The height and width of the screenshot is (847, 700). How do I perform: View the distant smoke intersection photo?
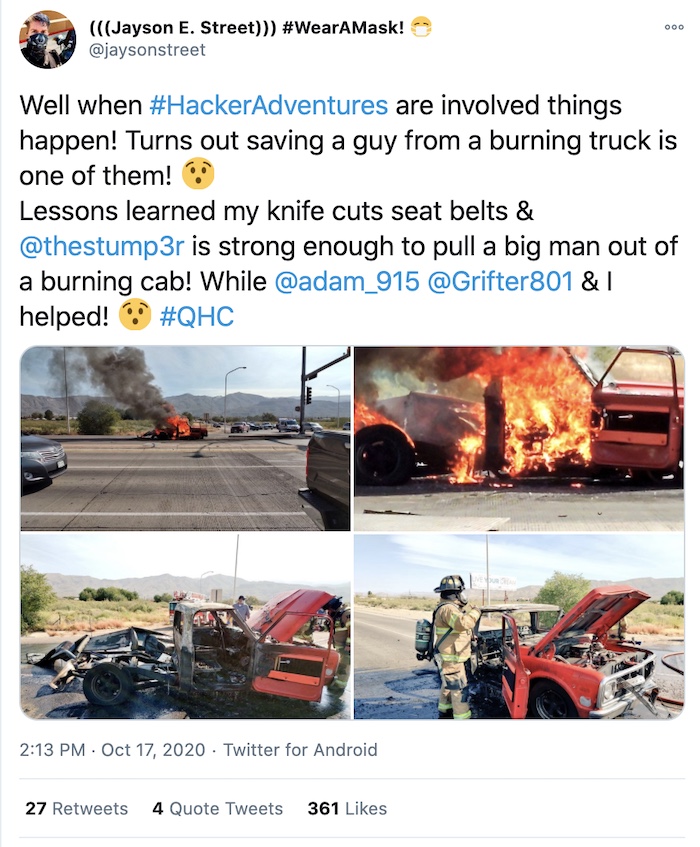point(185,439)
